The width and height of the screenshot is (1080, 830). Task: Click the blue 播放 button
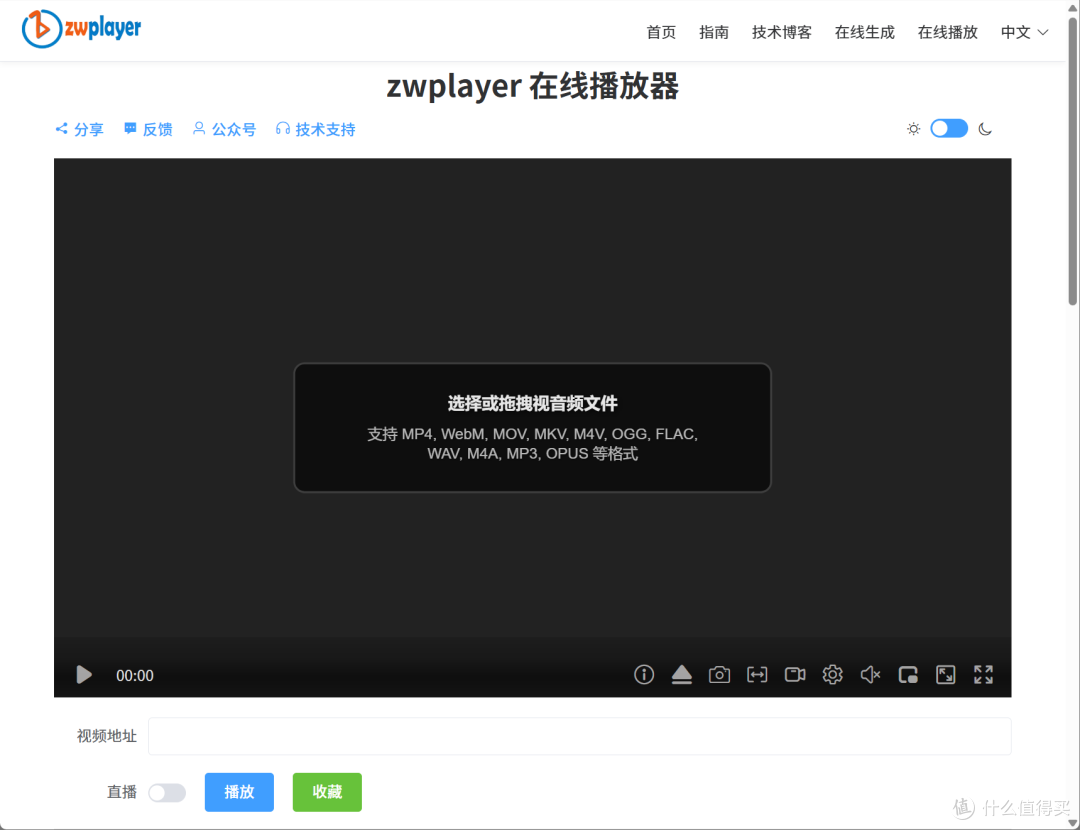click(x=239, y=792)
